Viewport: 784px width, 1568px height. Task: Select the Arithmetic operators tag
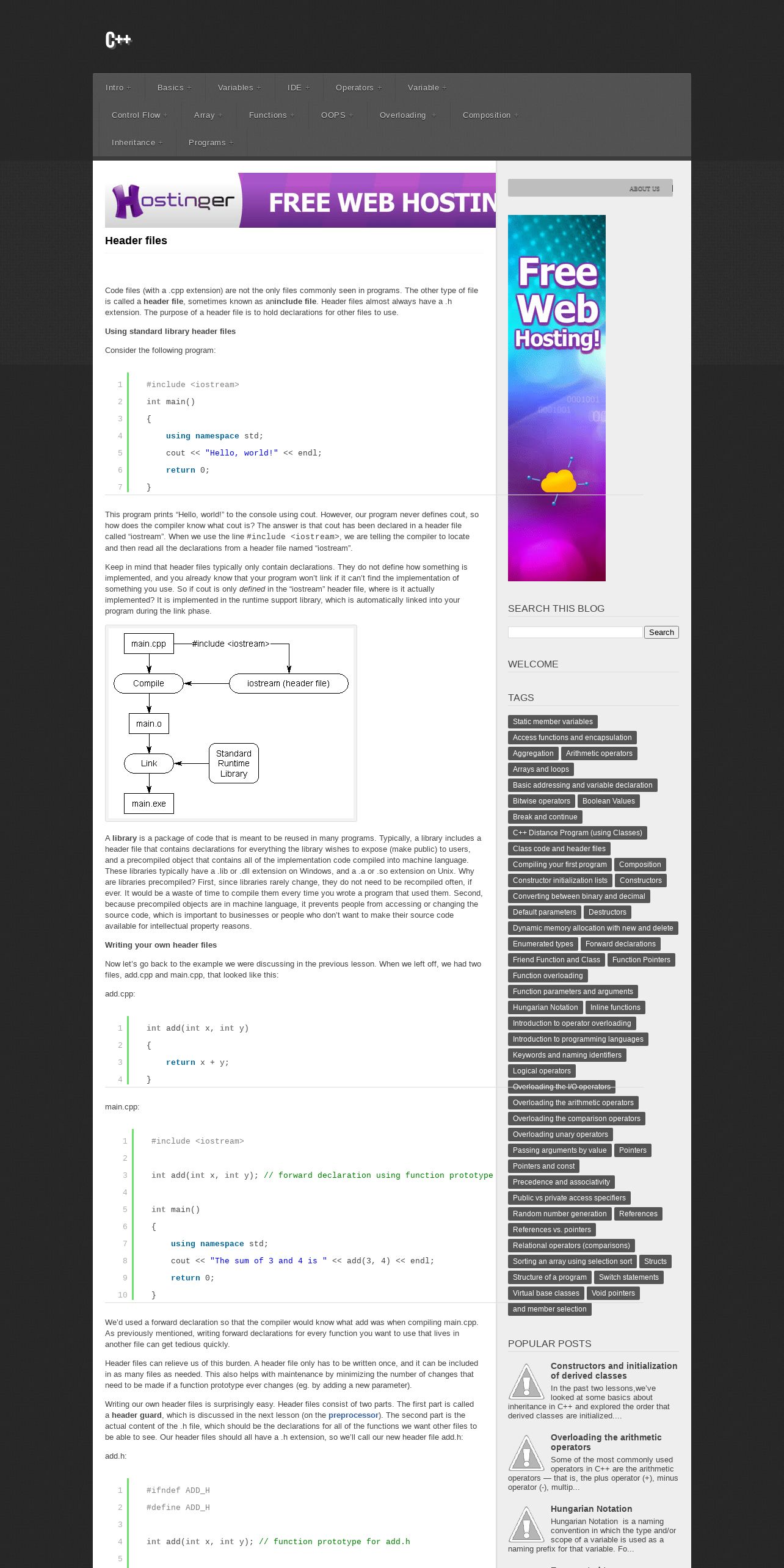(x=599, y=753)
